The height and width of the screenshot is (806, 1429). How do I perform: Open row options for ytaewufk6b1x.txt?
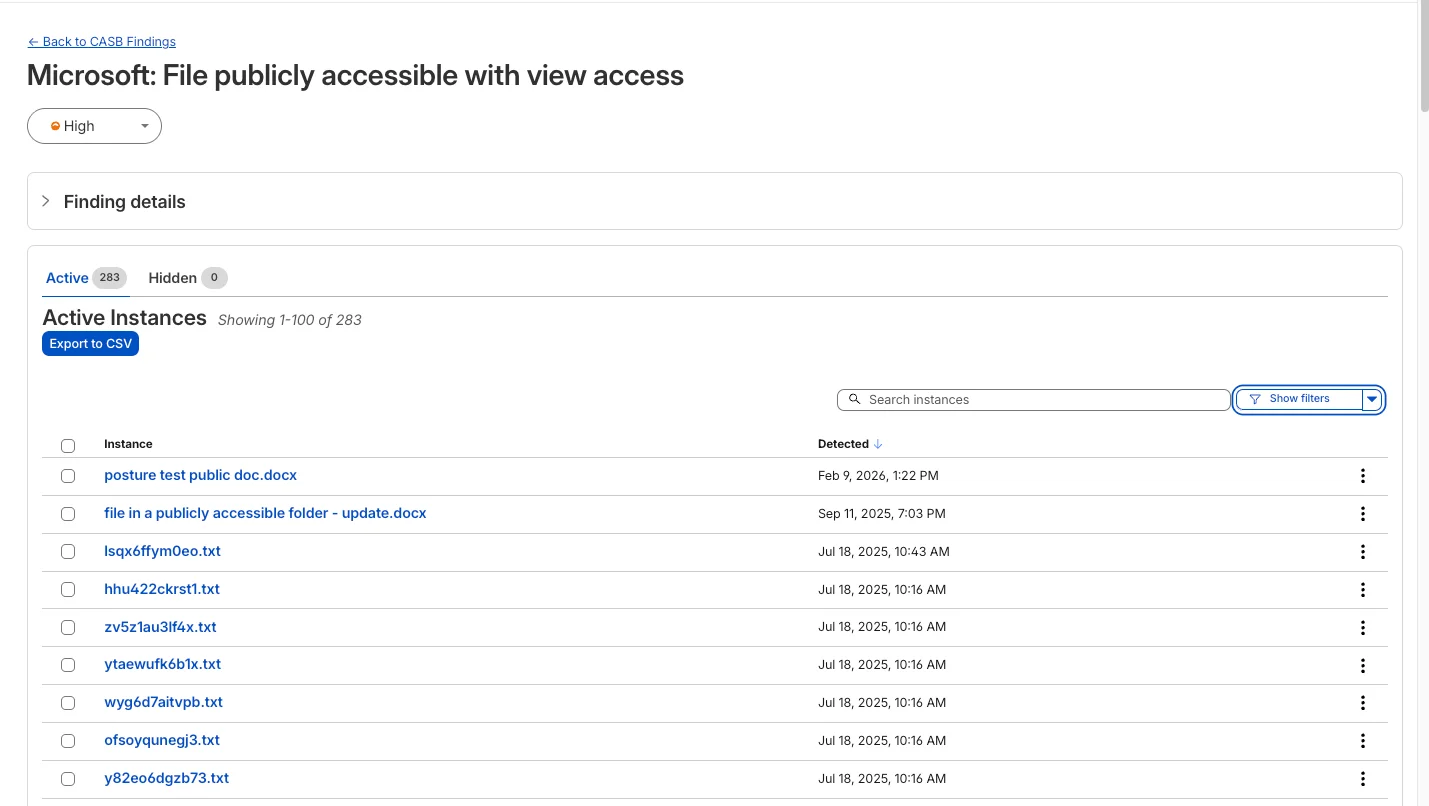pos(1362,665)
